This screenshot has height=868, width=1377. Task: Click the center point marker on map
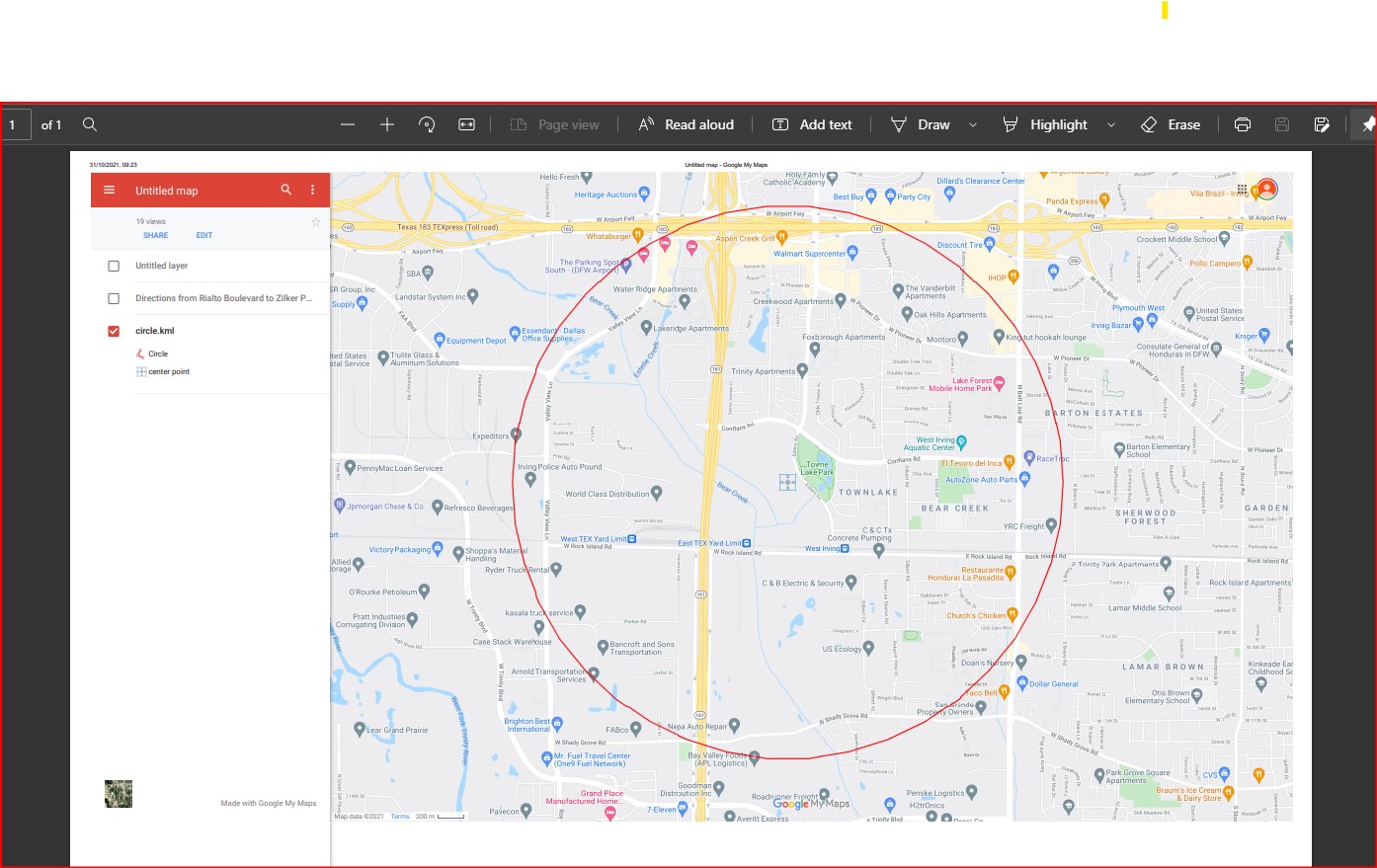(787, 482)
